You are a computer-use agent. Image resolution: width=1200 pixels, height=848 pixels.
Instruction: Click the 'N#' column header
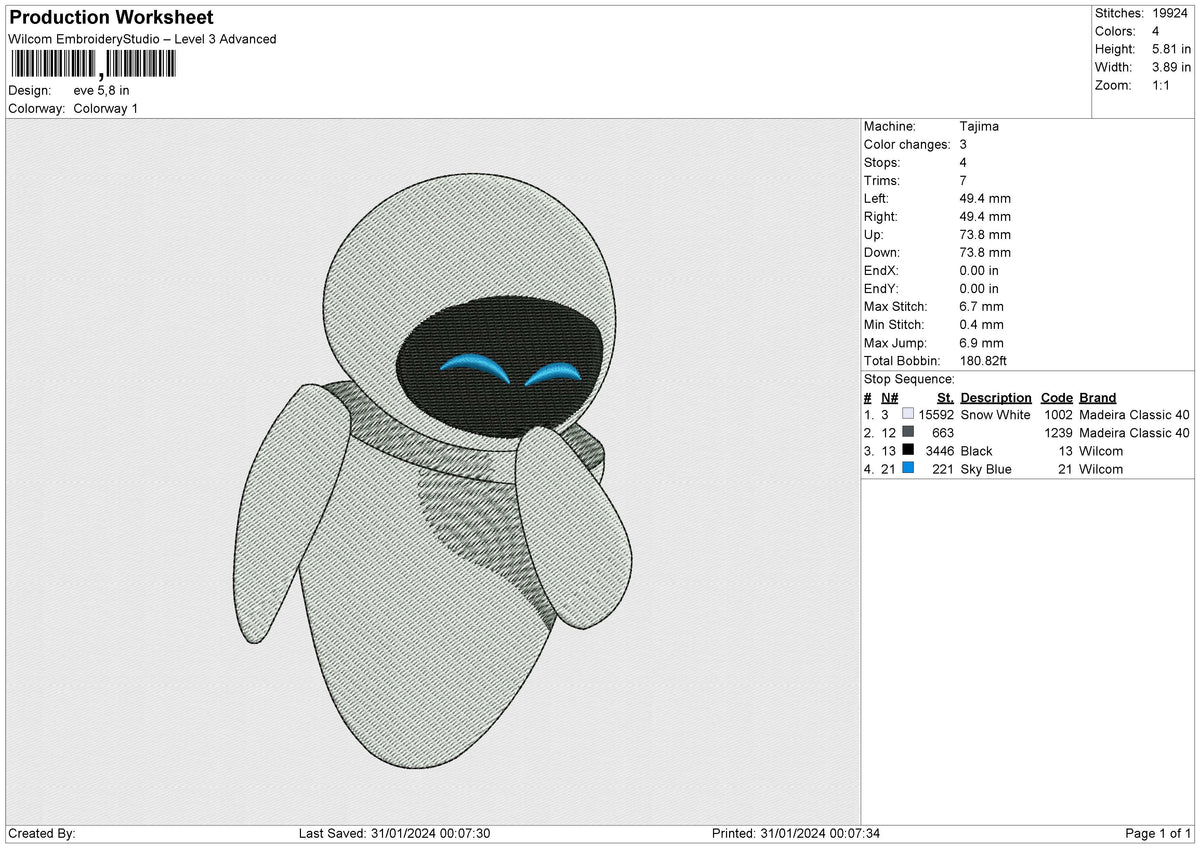(x=890, y=397)
